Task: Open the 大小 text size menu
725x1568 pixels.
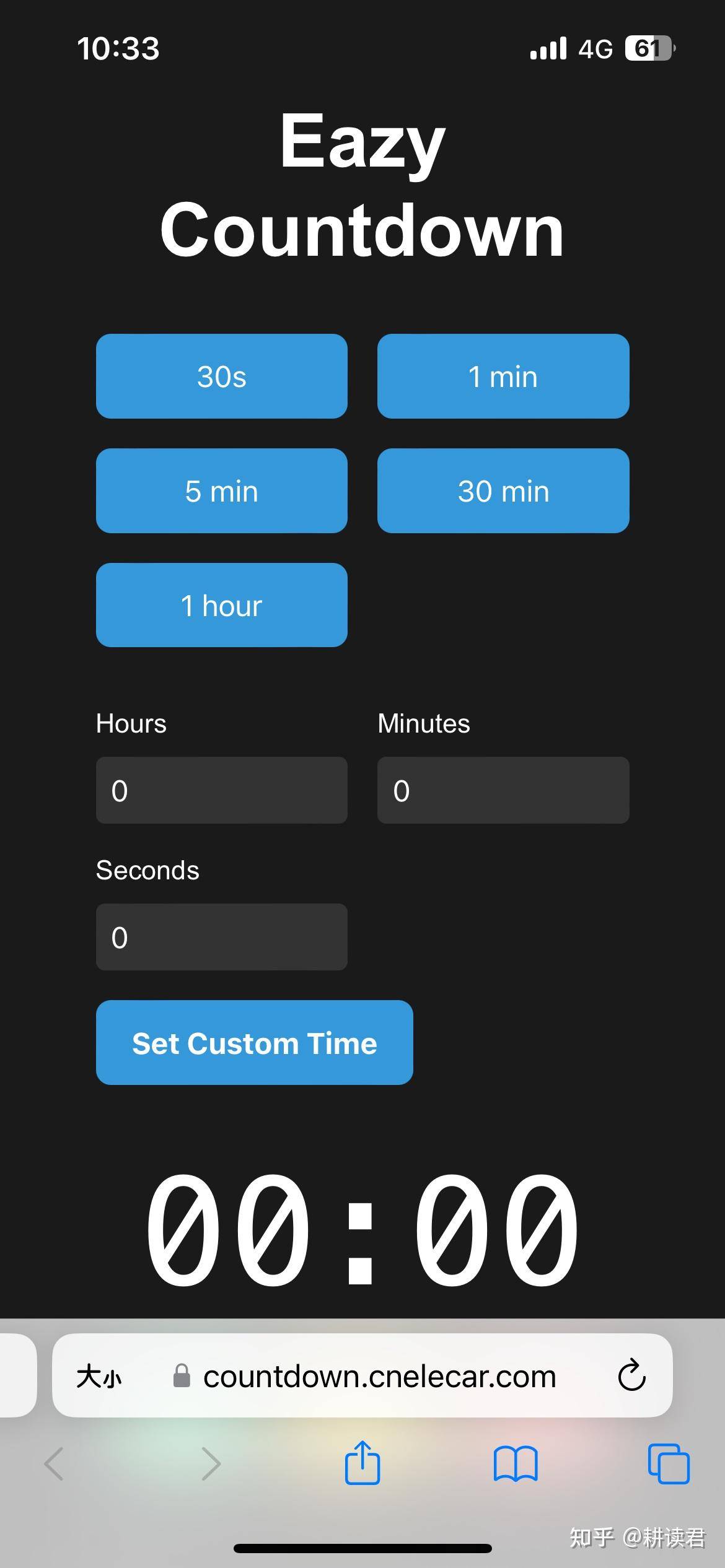Action: tap(99, 1376)
